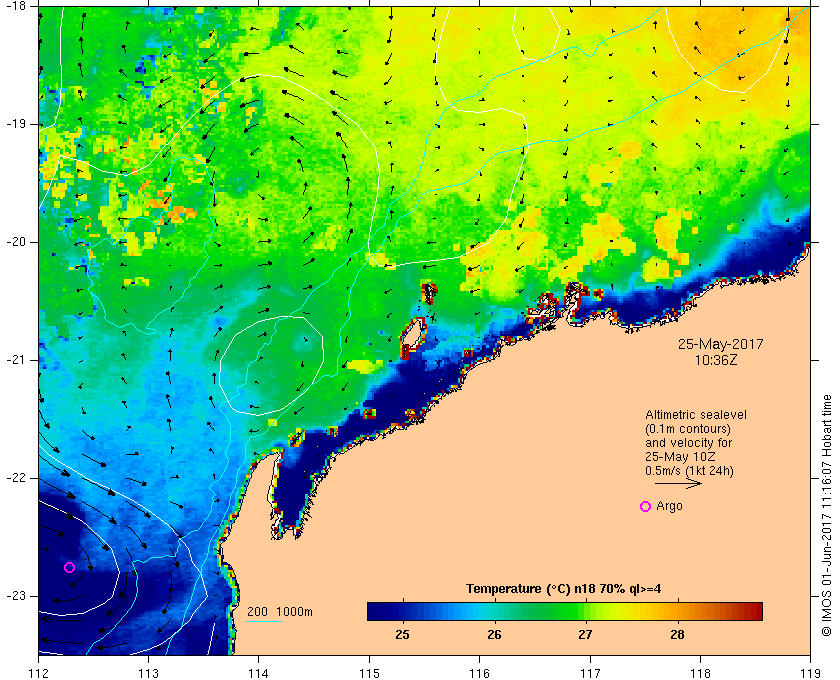840x680 pixels.
Task: Click the '0.5m/s (1kt 24h)' text
Action: (689, 471)
